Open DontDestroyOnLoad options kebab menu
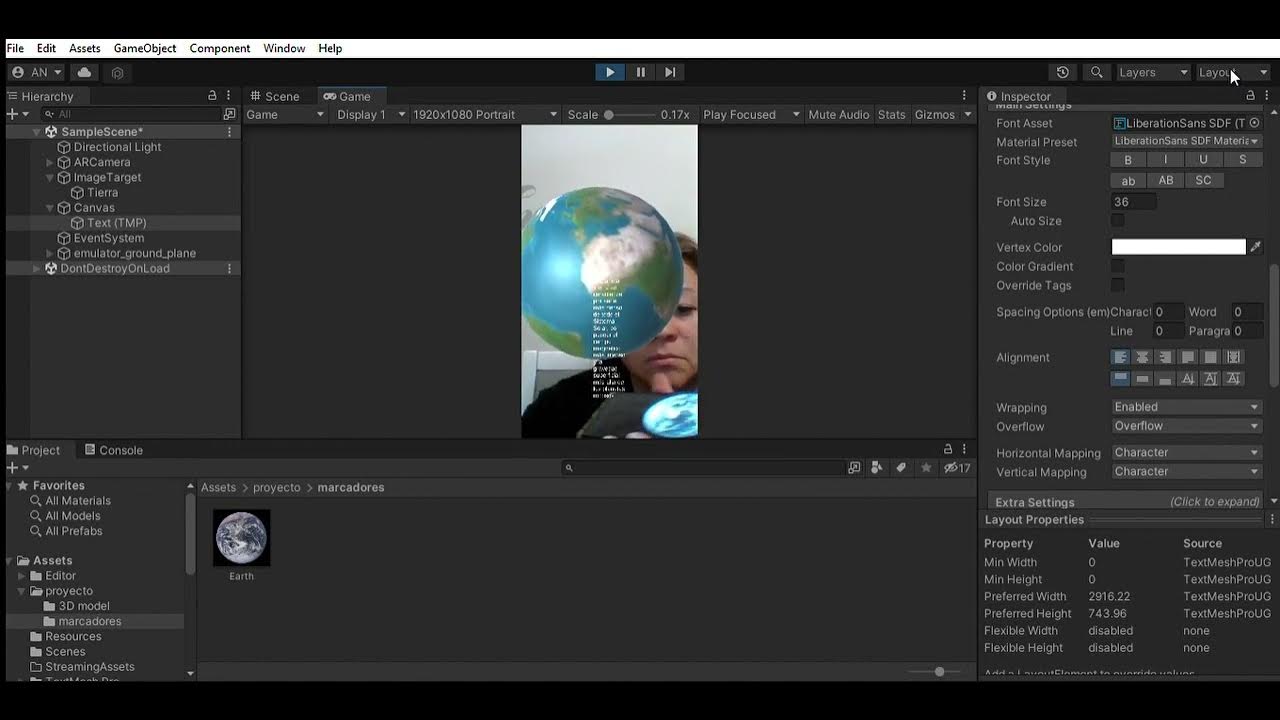1280x720 pixels. click(x=229, y=268)
